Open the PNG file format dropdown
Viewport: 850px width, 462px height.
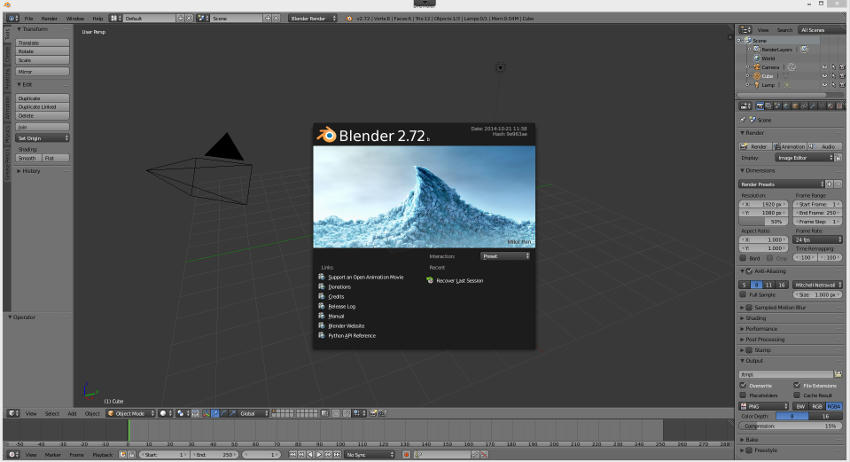(x=764, y=406)
